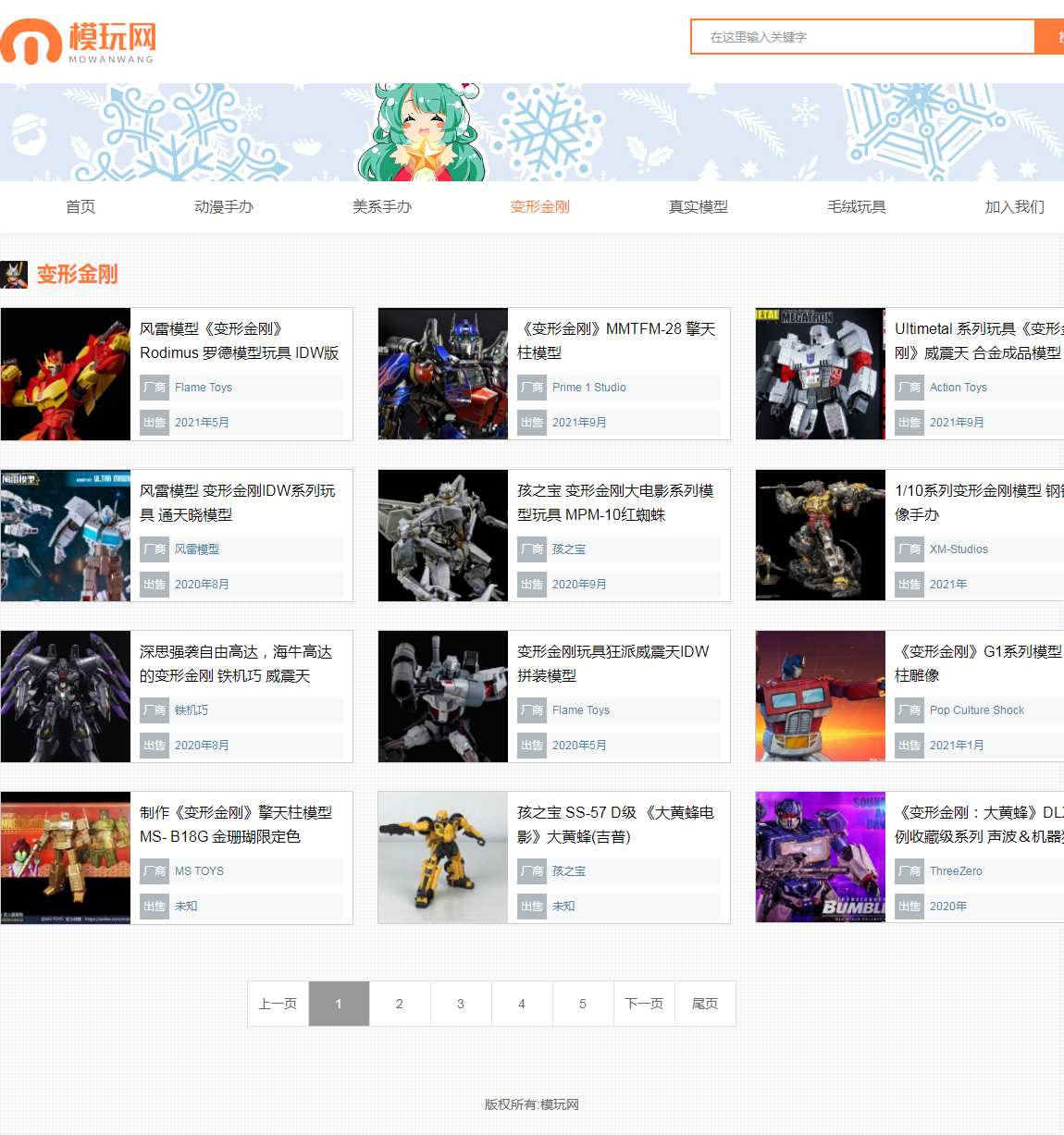This screenshot has width=1064, height=1135.
Task: Open the MS-B18G gold Optimus thumbnail
Action: click(x=66, y=857)
